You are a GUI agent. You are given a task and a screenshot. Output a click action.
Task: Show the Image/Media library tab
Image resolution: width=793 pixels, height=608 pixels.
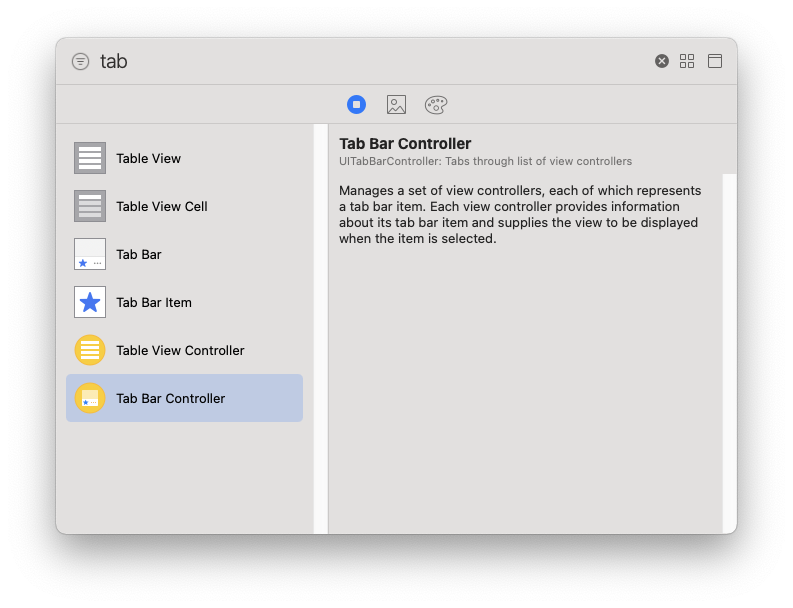pos(396,105)
